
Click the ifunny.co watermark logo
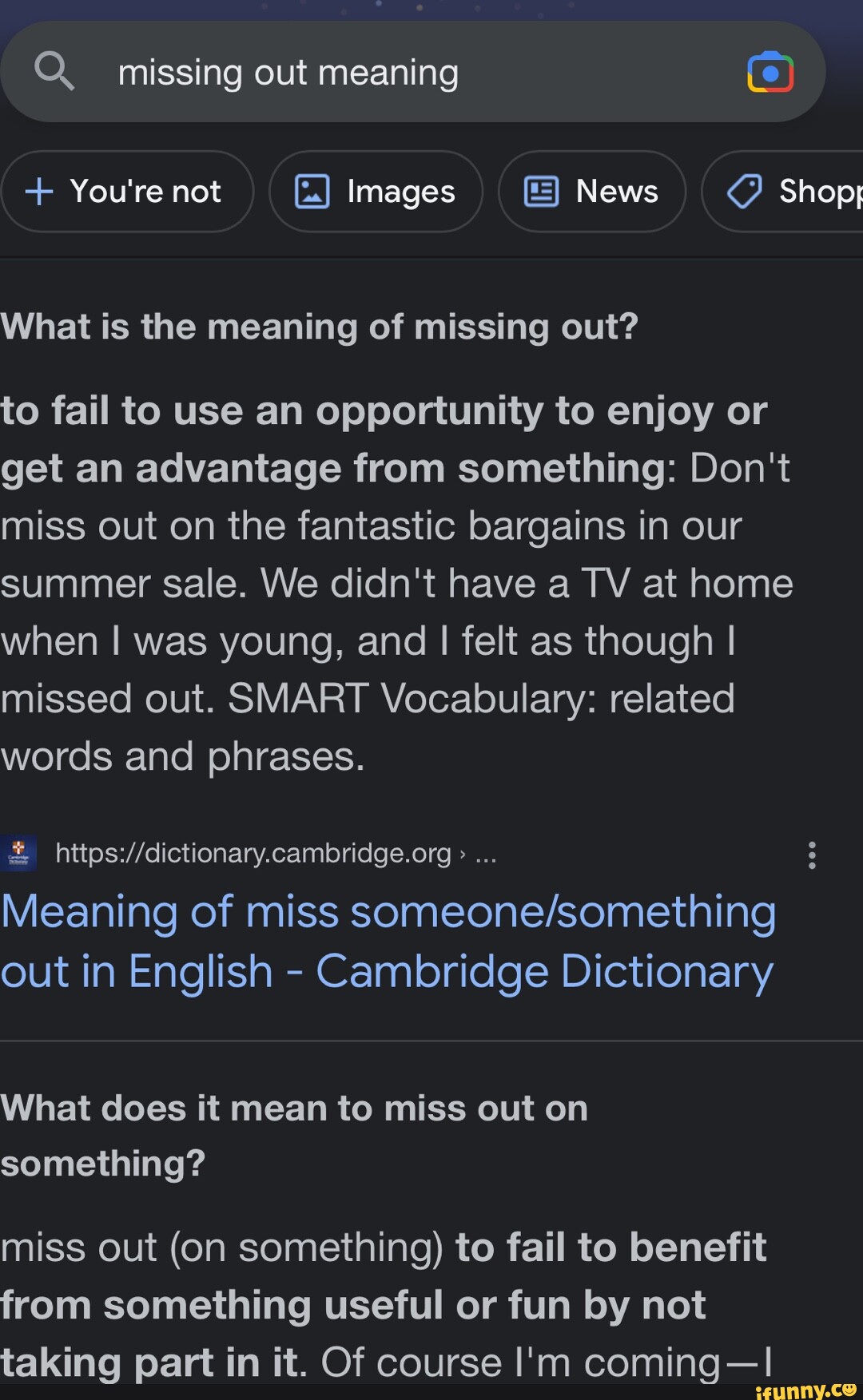[805, 1390]
